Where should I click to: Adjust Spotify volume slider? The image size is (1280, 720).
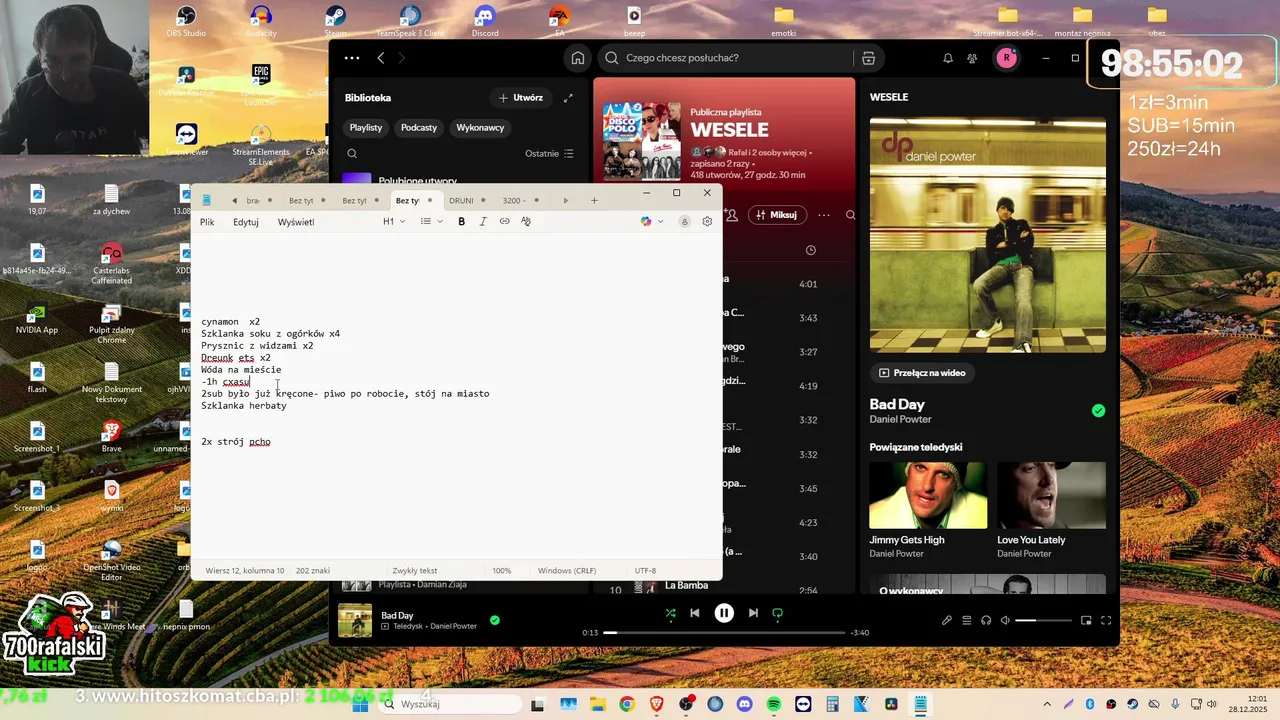coord(1041,620)
